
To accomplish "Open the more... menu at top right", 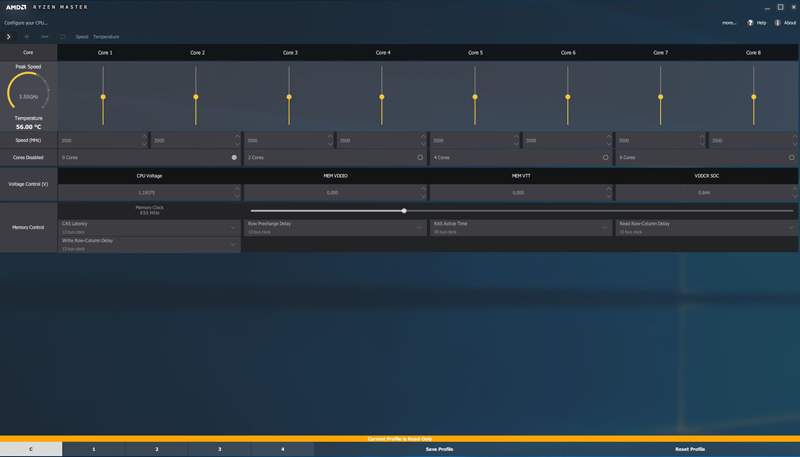I will click(x=728, y=22).
